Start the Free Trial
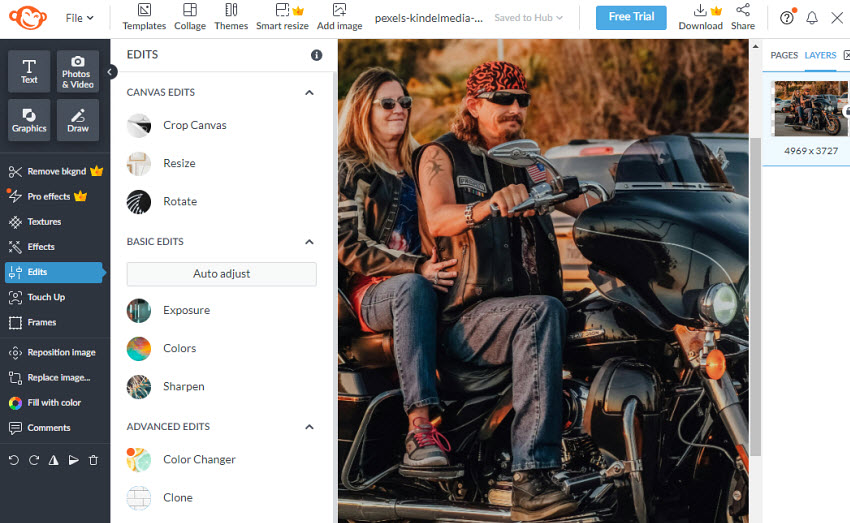This screenshot has width=850, height=523. point(631,17)
